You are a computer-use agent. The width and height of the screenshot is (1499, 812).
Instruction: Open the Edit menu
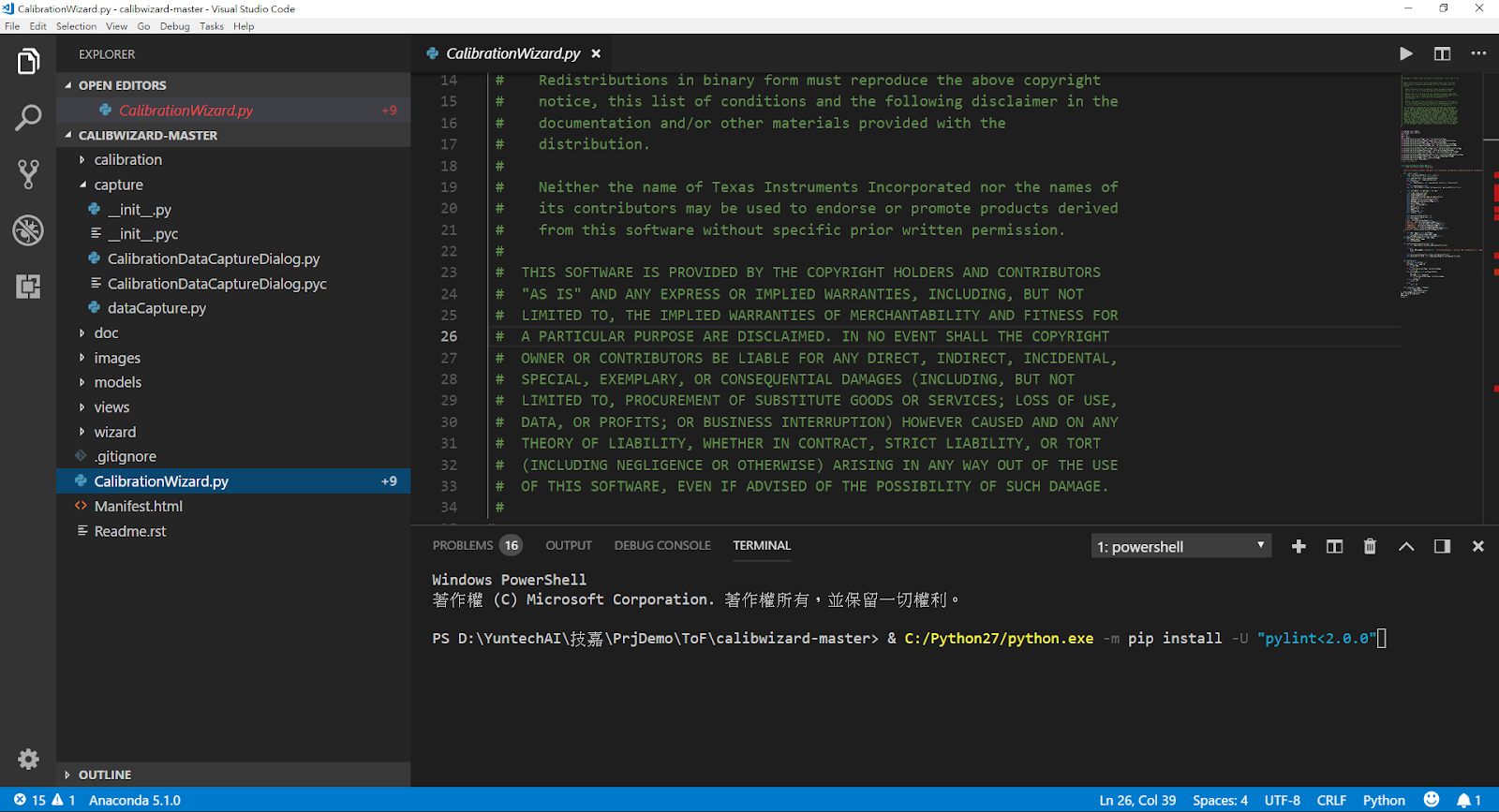[x=37, y=26]
